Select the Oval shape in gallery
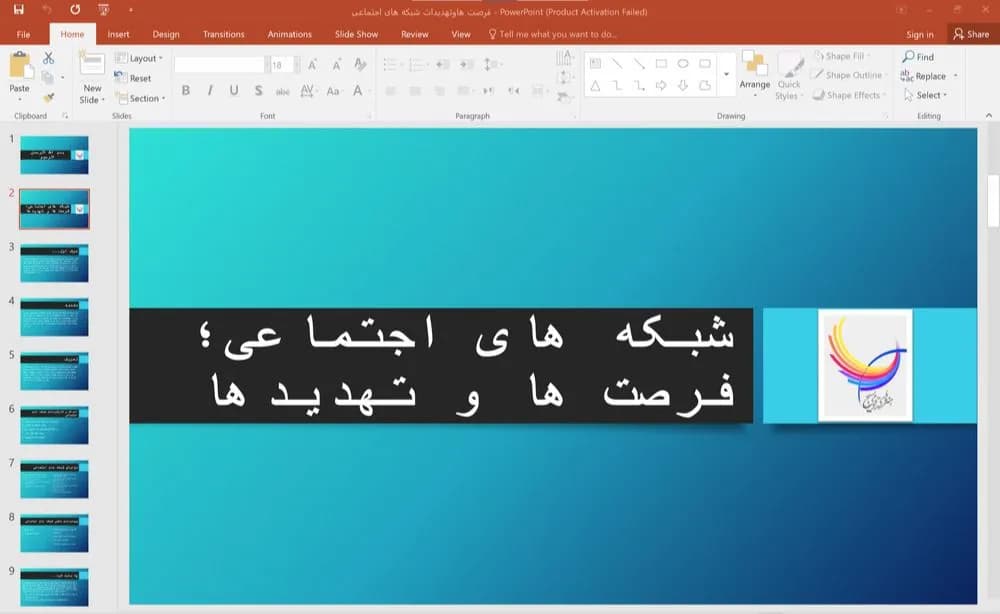Viewport: 1000px width, 614px height. 683,63
